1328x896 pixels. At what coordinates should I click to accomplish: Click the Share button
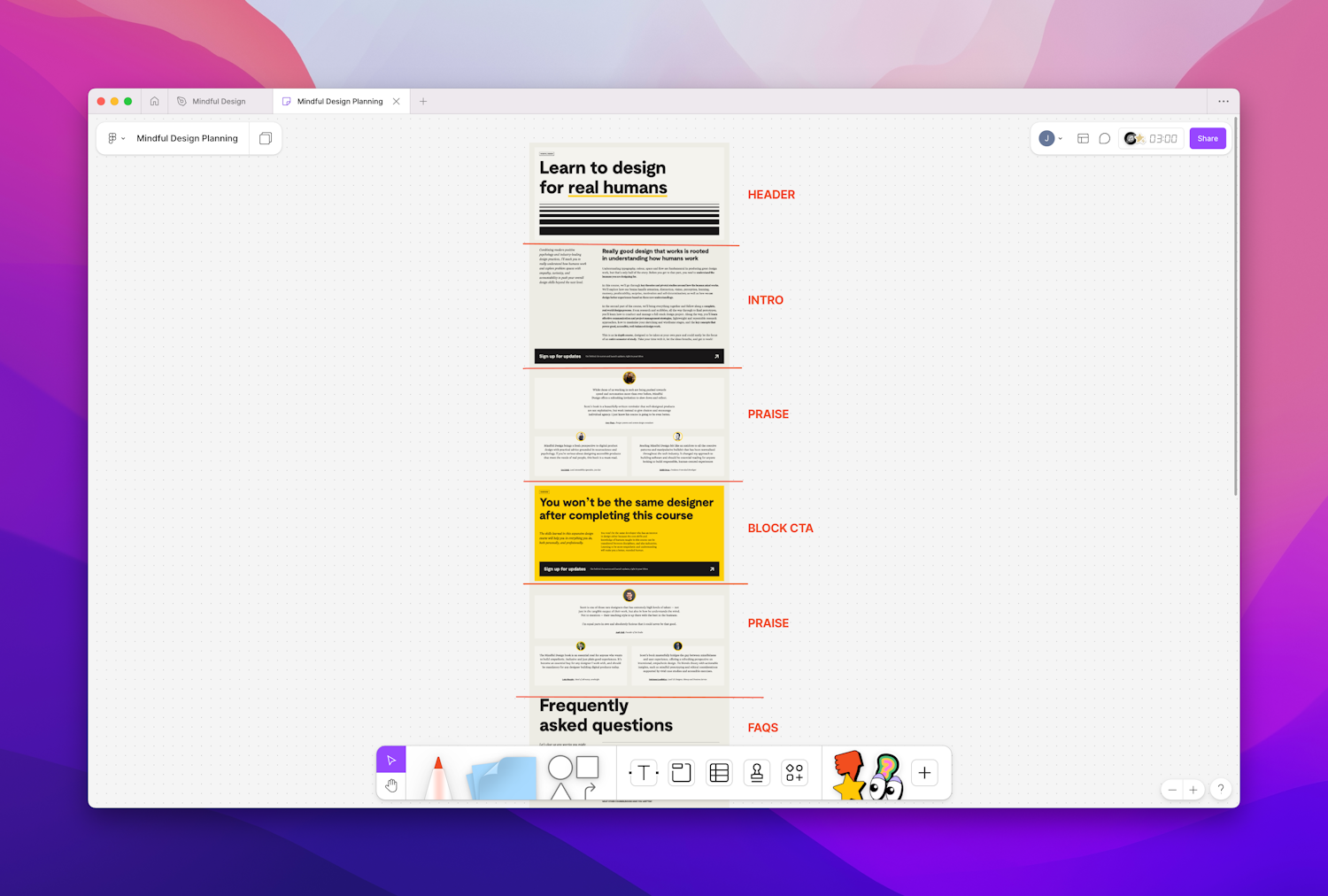click(1207, 138)
